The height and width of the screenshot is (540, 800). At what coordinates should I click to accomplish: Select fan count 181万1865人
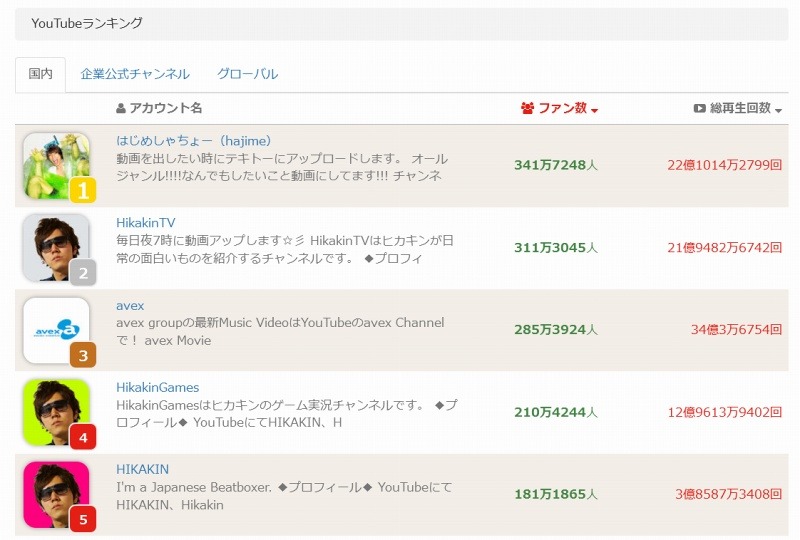pyautogui.click(x=556, y=494)
